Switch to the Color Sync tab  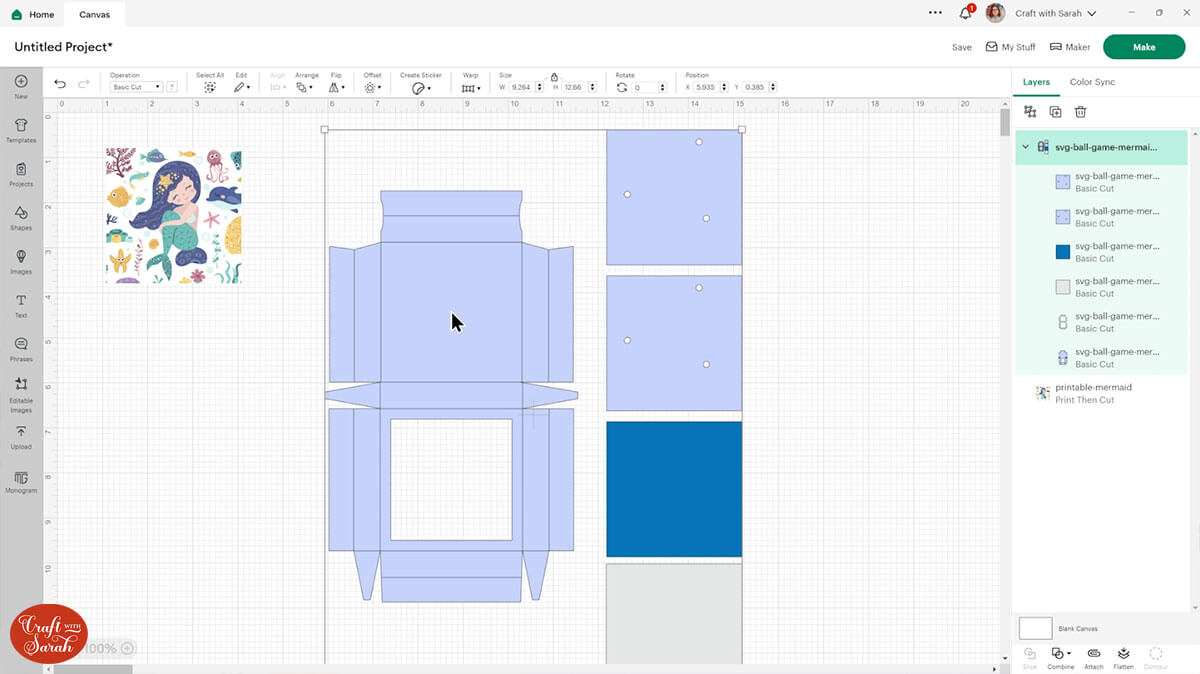(1092, 82)
